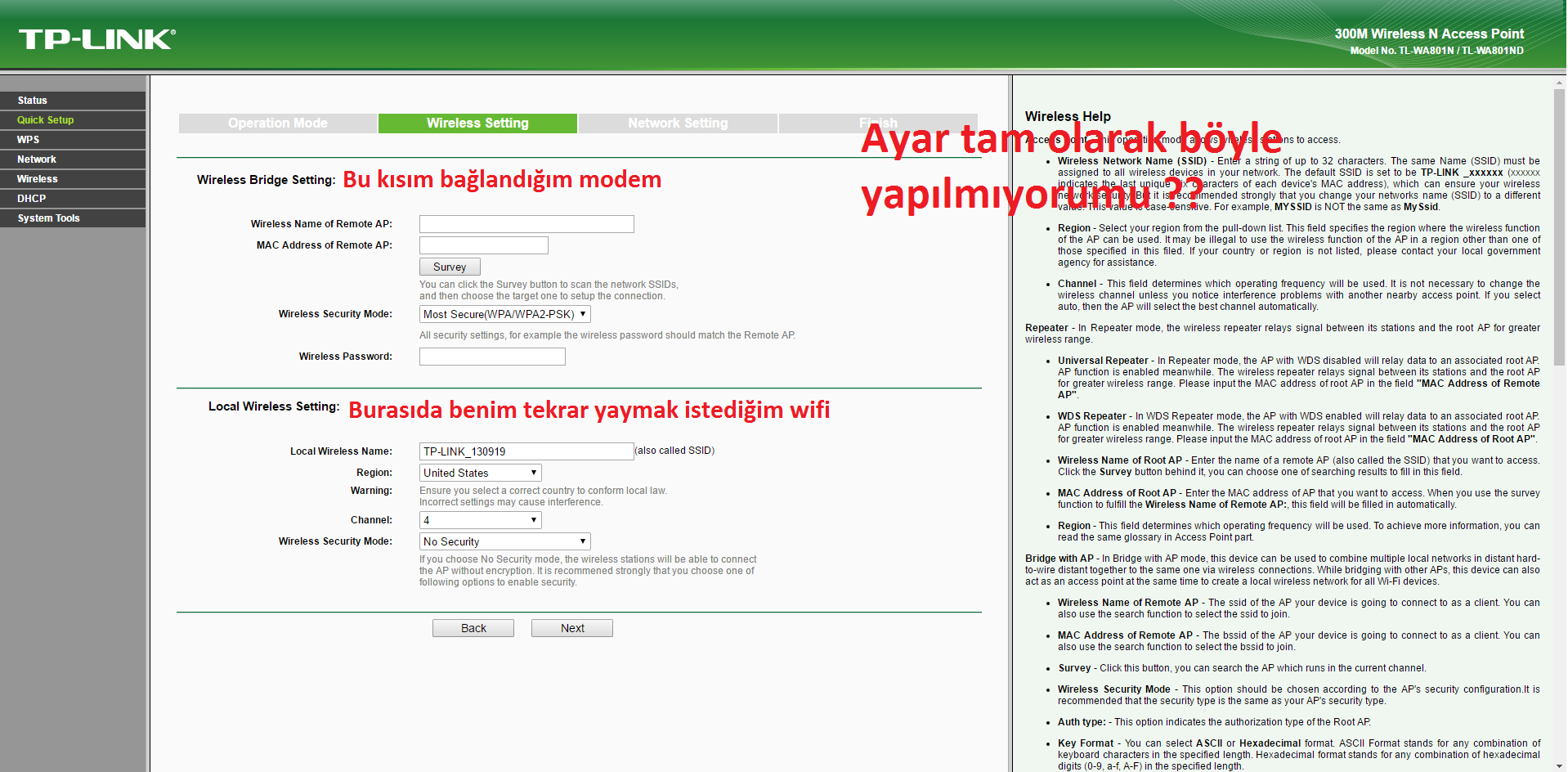Click 'Key Format' help entry
The image size is (1568, 772).
(x=1086, y=743)
